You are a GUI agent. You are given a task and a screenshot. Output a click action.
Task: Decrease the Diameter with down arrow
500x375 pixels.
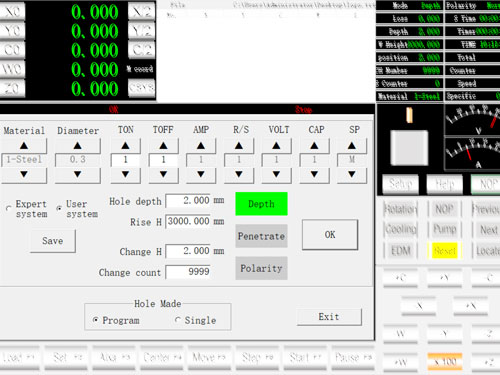77,174
